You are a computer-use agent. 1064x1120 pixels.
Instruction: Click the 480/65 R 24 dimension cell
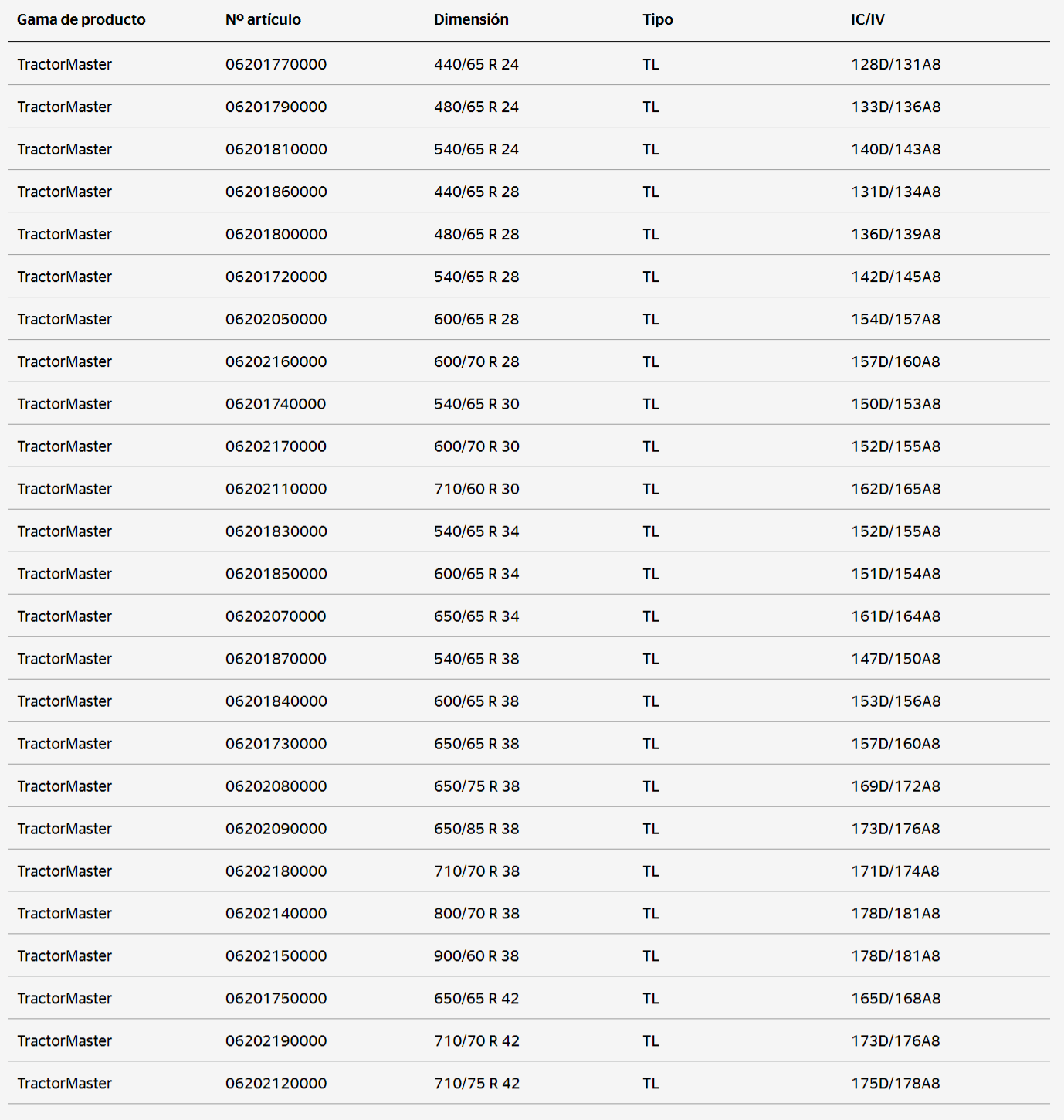[476, 107]
